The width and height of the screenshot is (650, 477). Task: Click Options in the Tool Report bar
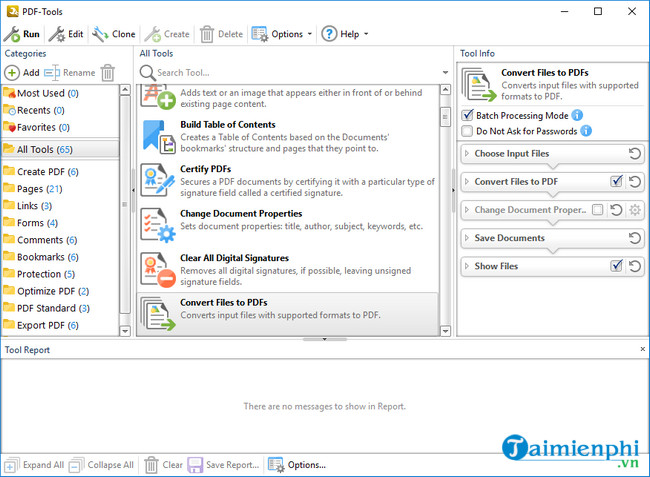coord(297,465)
